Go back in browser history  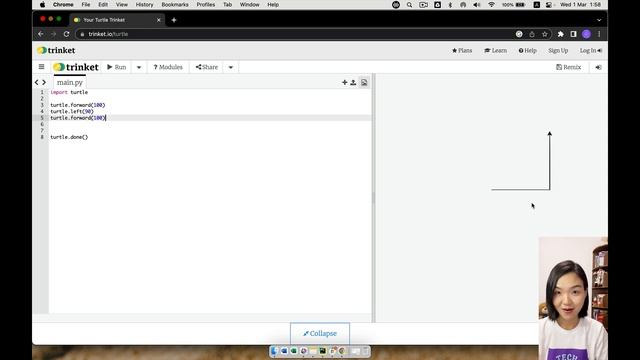[40, 34]
